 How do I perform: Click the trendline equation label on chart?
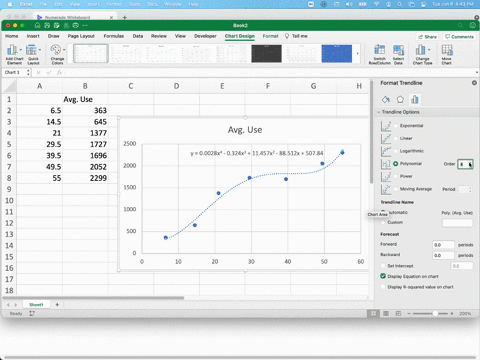[x=257, y=153]
